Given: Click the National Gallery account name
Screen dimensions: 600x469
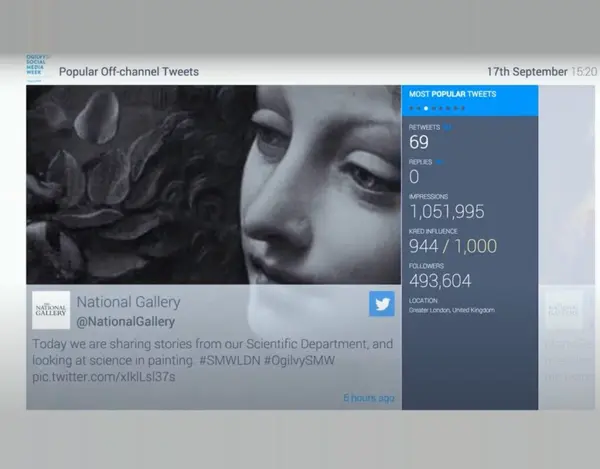Looking at the screenshot, I should click(x=128, y=301).
